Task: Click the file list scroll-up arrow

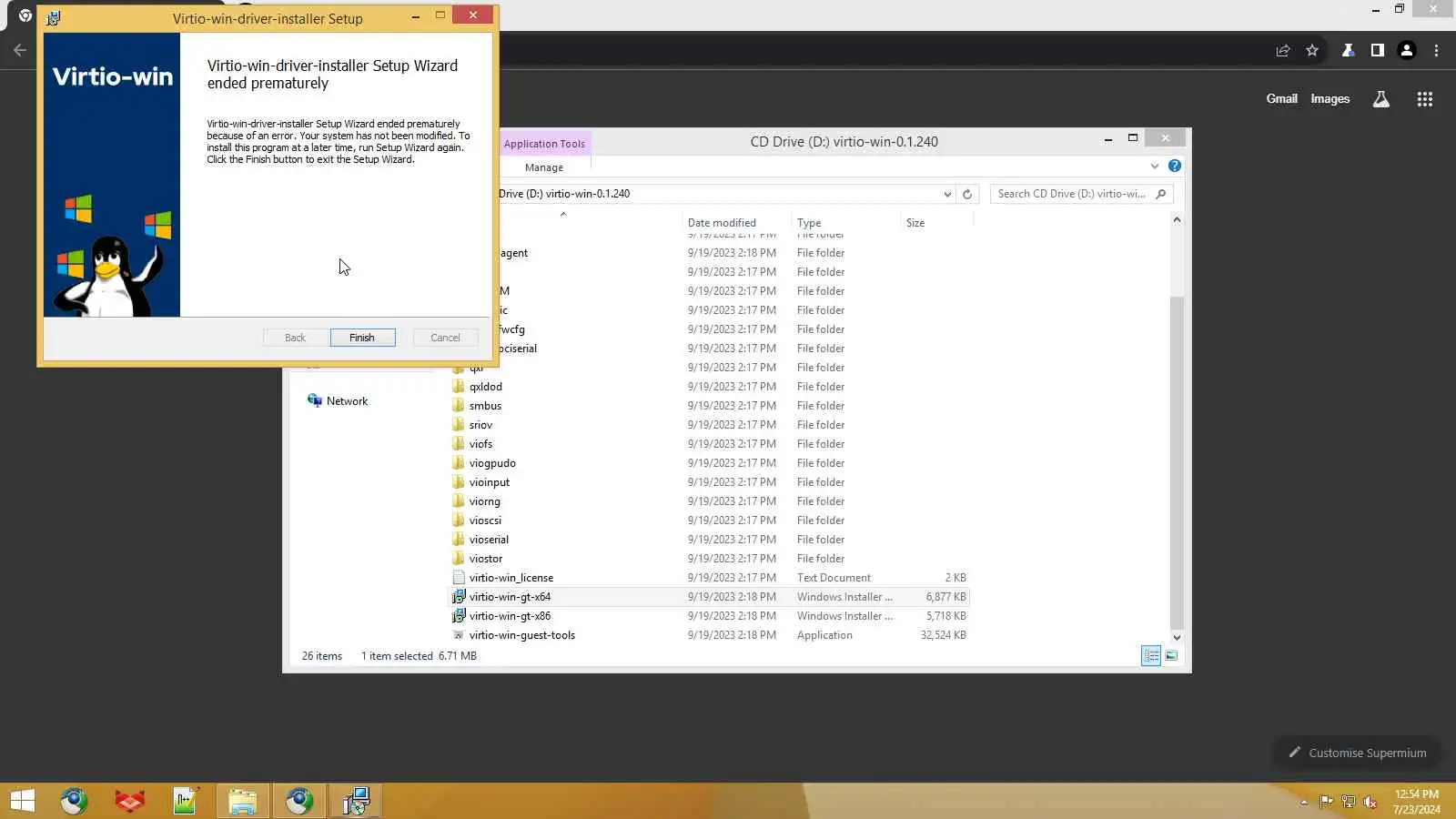Action: click(1177, 219)
